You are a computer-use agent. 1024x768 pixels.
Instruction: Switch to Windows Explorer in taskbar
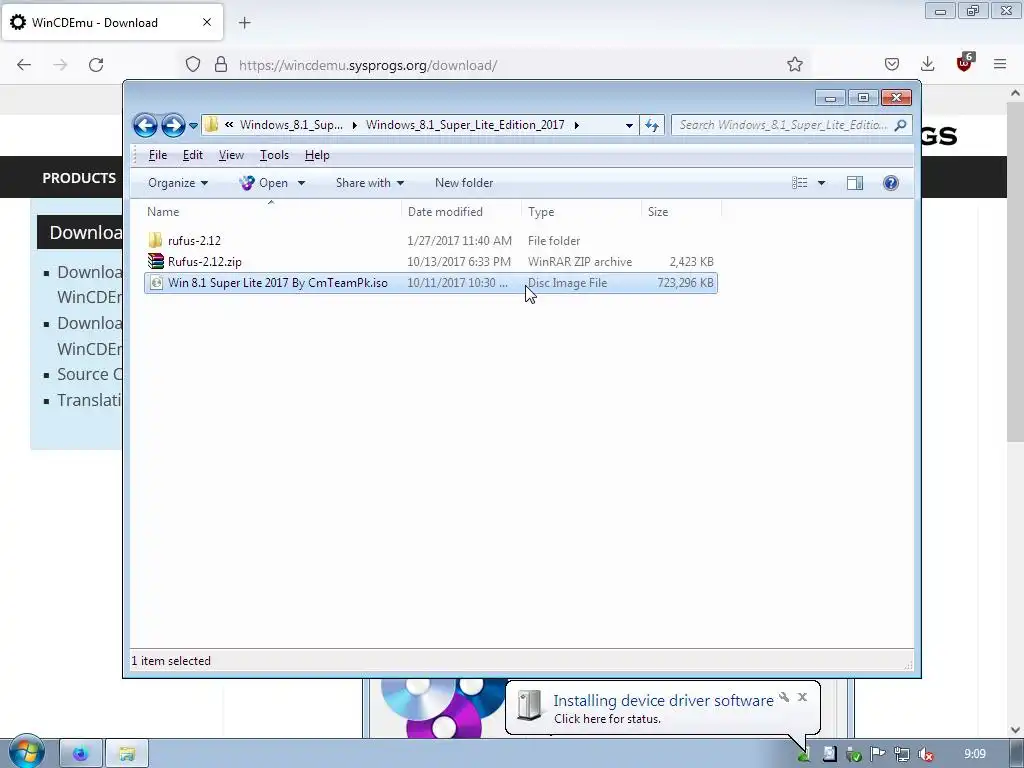[127, 754]
